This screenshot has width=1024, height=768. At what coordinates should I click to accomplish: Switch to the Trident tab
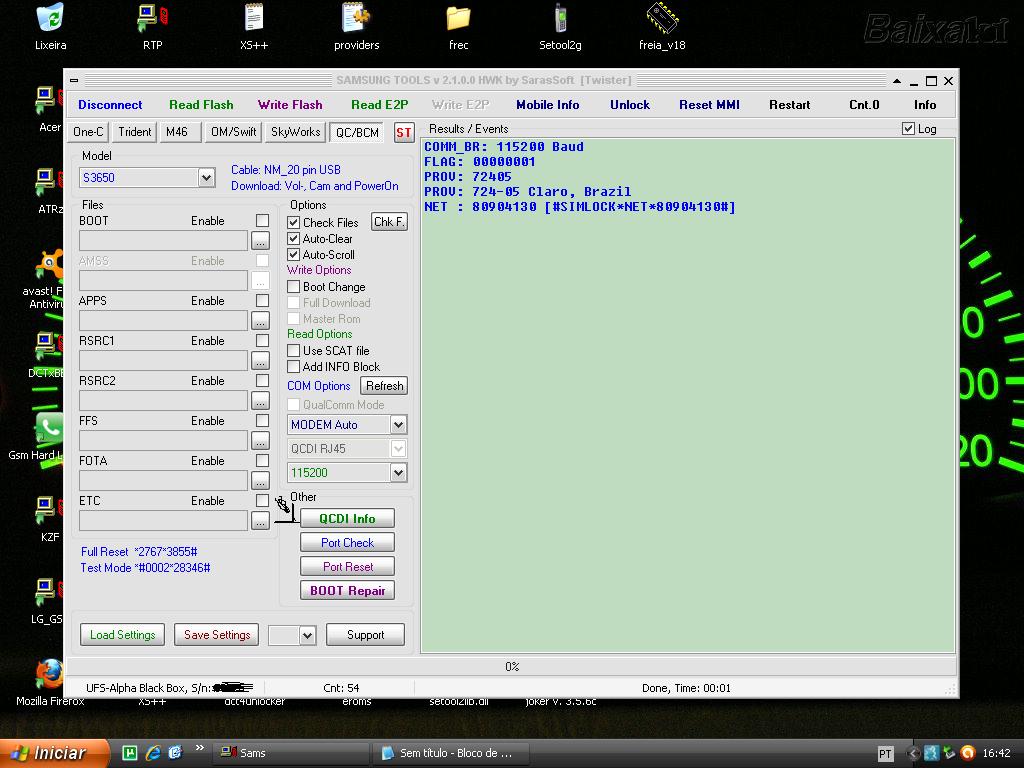[135, 132]
